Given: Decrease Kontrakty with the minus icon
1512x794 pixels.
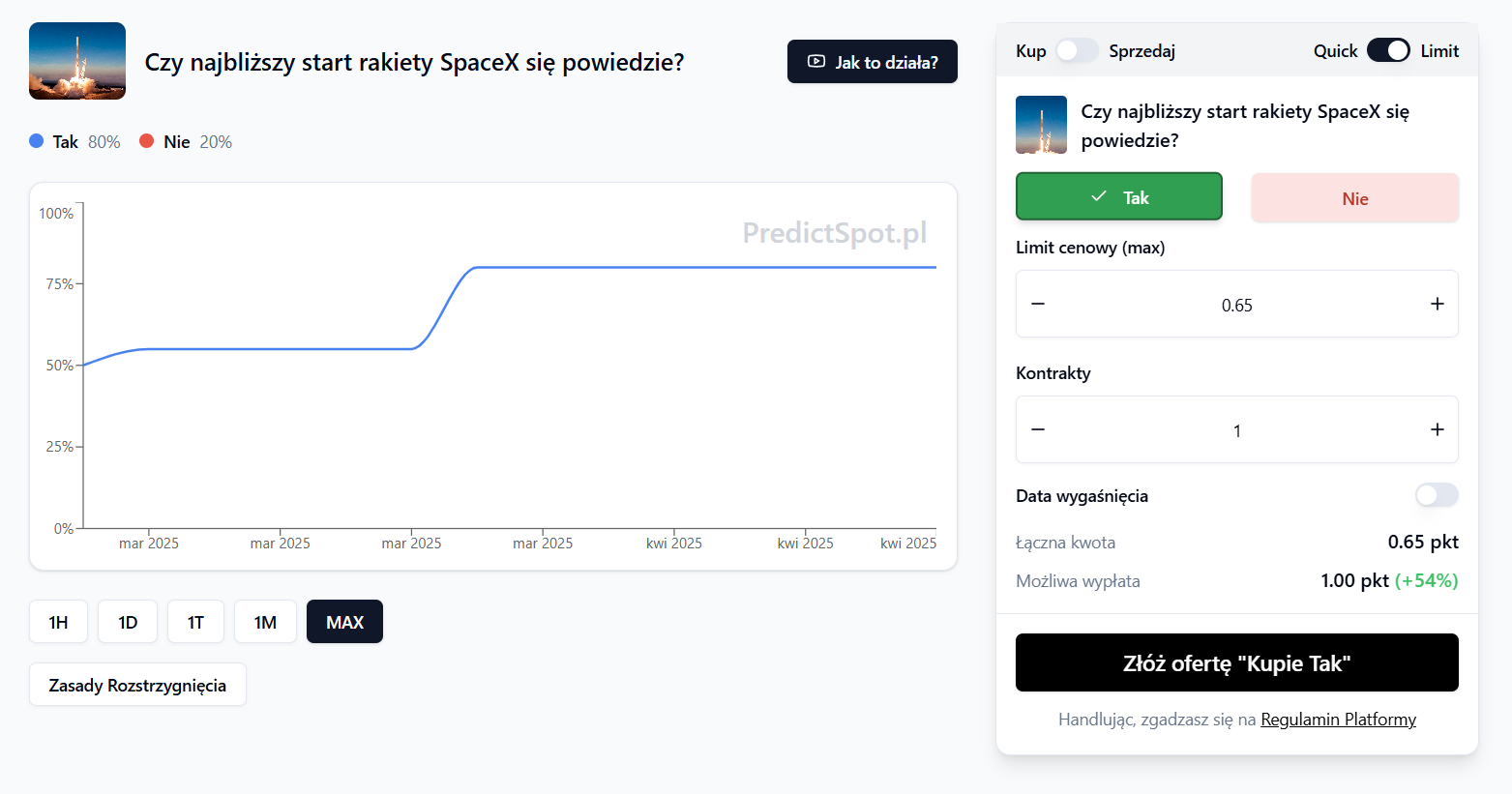Looking at the screenshot, I should (x=1038, y=429).
